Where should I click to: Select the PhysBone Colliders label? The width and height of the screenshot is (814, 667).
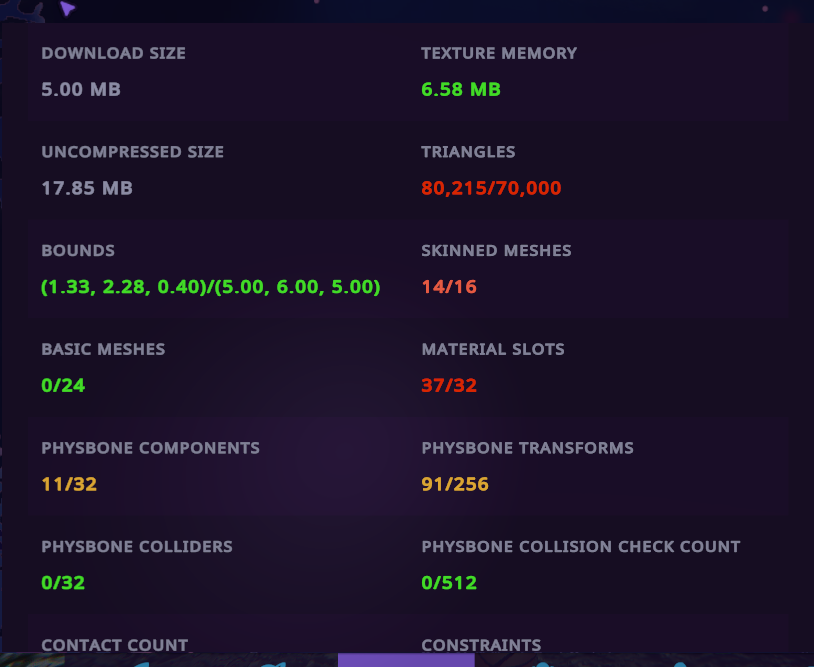tap(137, 546)
